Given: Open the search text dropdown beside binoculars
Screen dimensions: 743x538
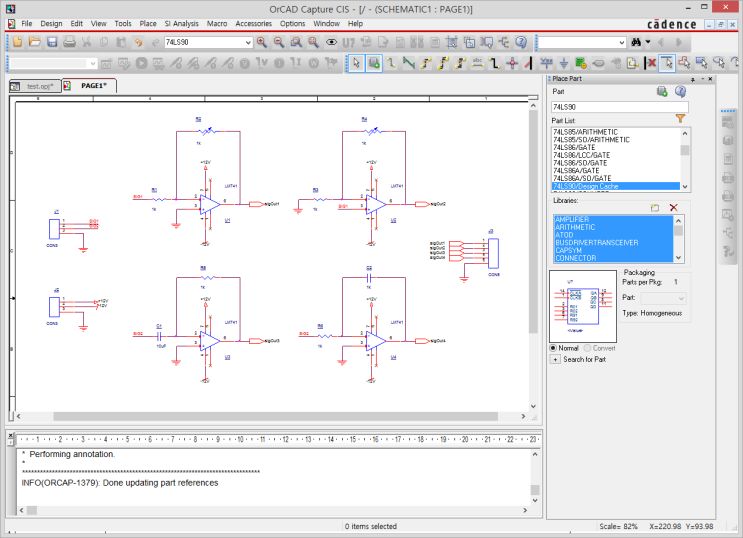Looking at the screenshot, I should pos(622,43).
